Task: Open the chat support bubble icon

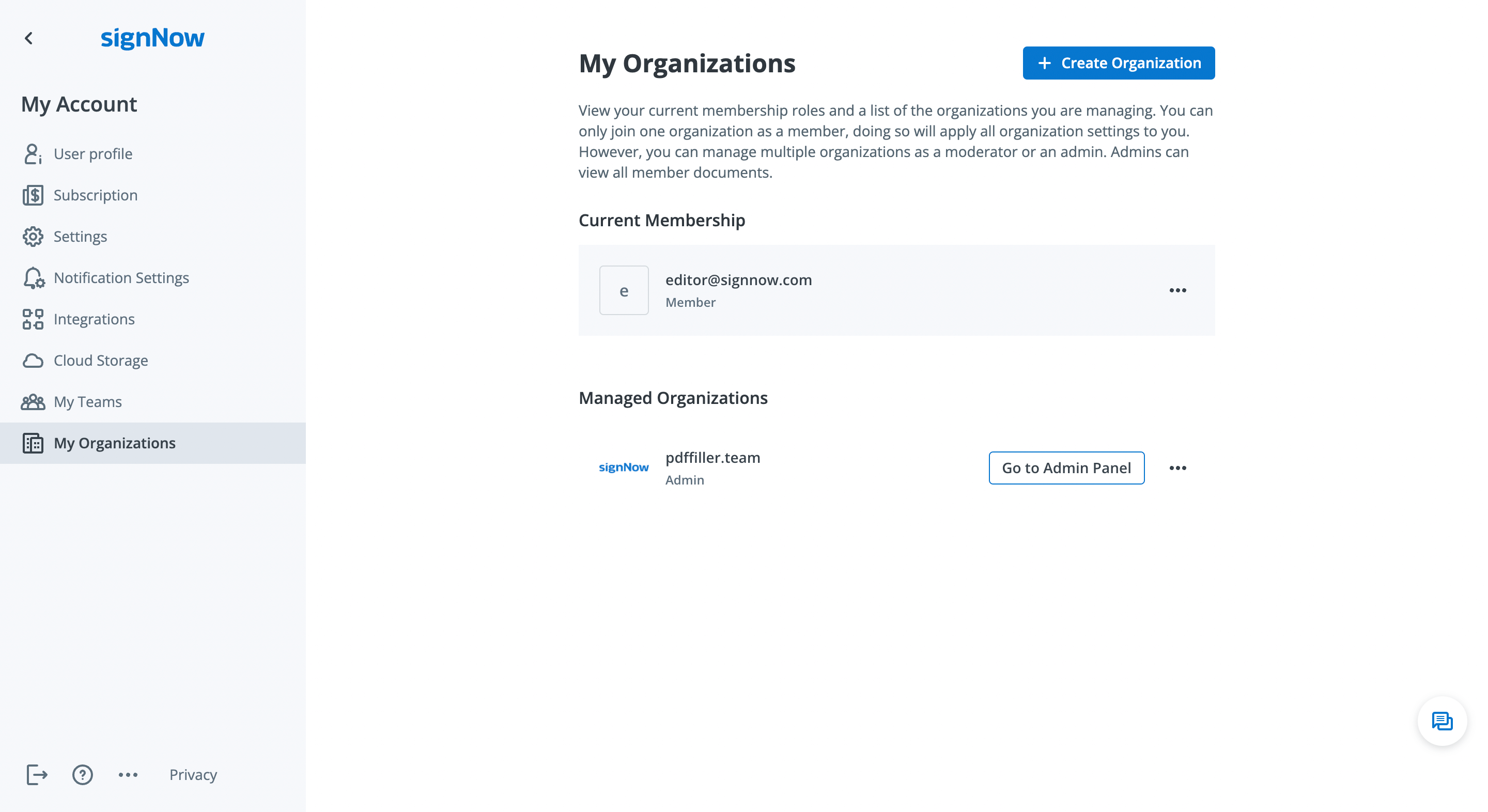Action: click(1442, 721)
